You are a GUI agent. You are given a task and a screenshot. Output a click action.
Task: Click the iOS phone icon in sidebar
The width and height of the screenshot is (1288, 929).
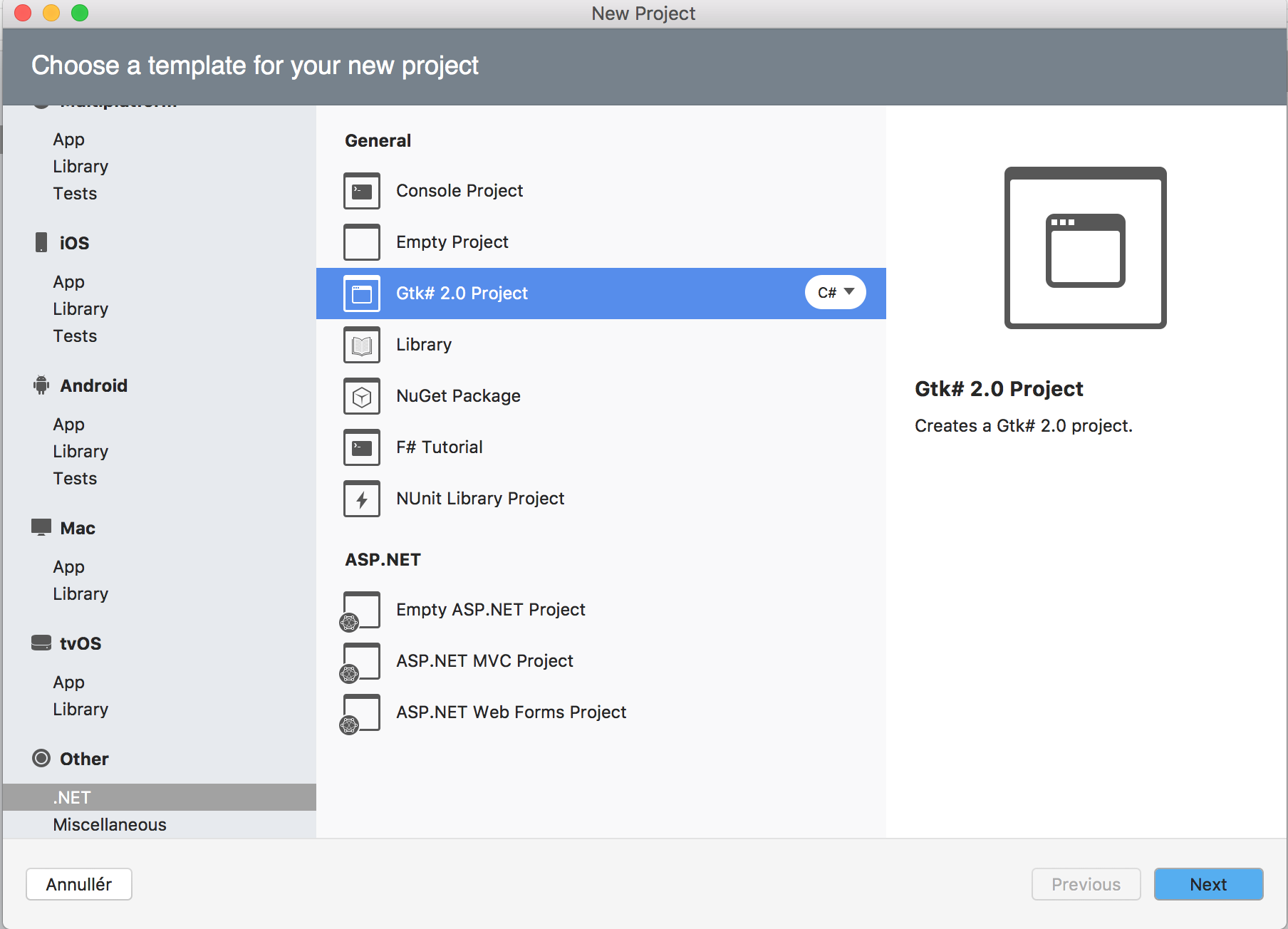41,242
